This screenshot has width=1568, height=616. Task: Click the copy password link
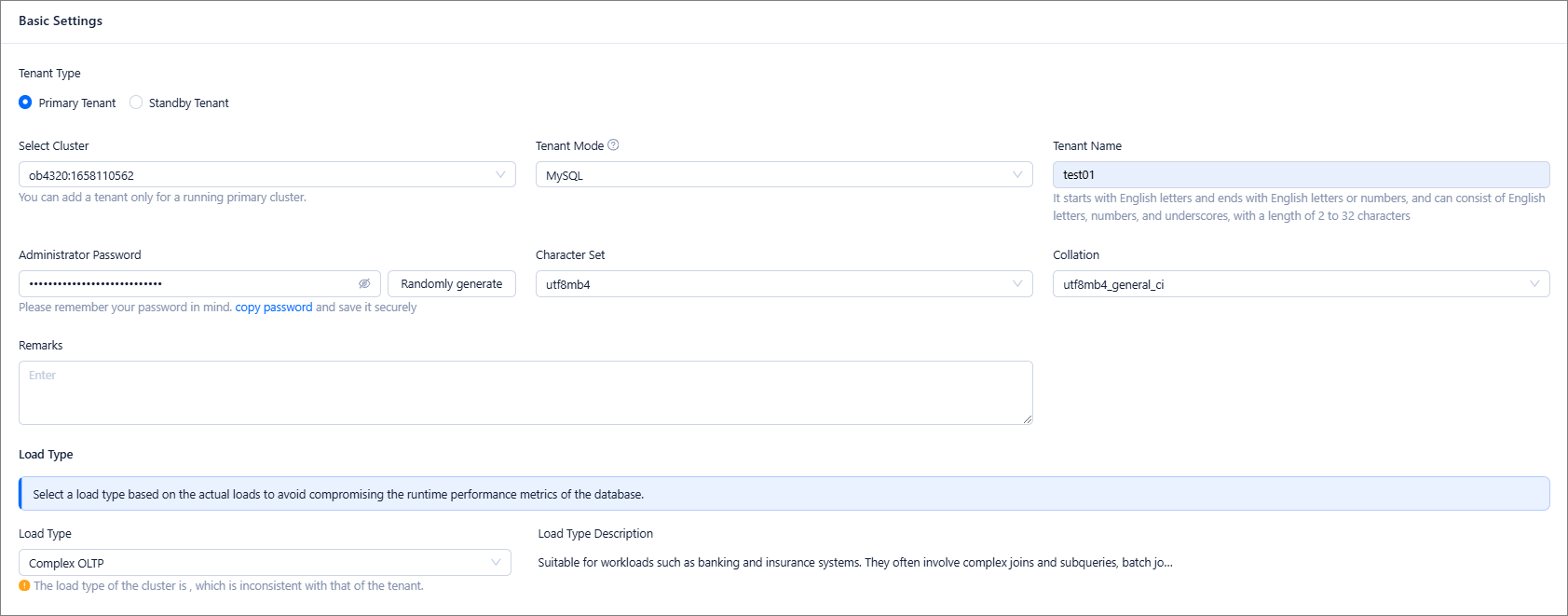(x=274, y=308)
